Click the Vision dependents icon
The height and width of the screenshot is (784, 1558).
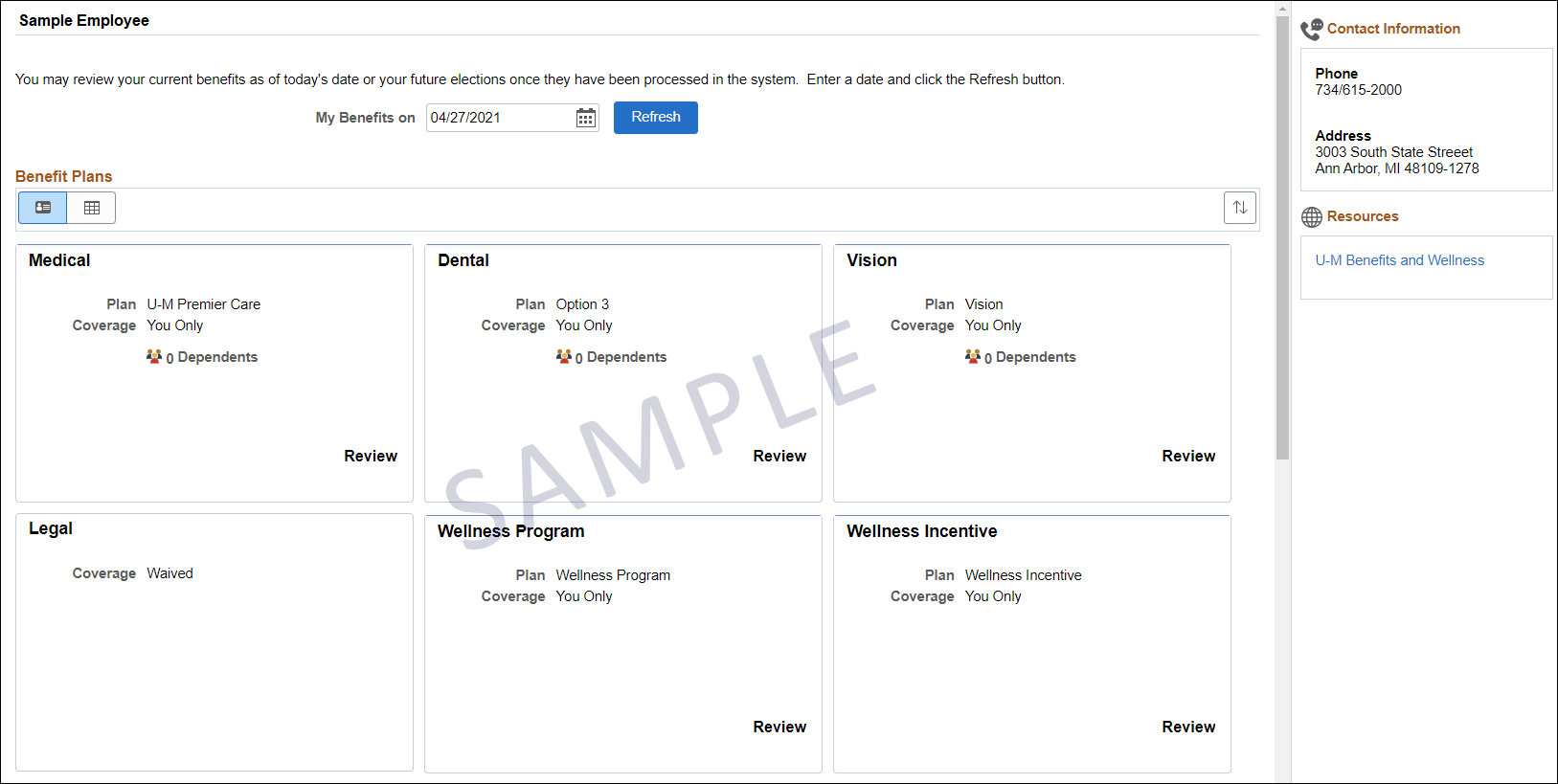973,356
